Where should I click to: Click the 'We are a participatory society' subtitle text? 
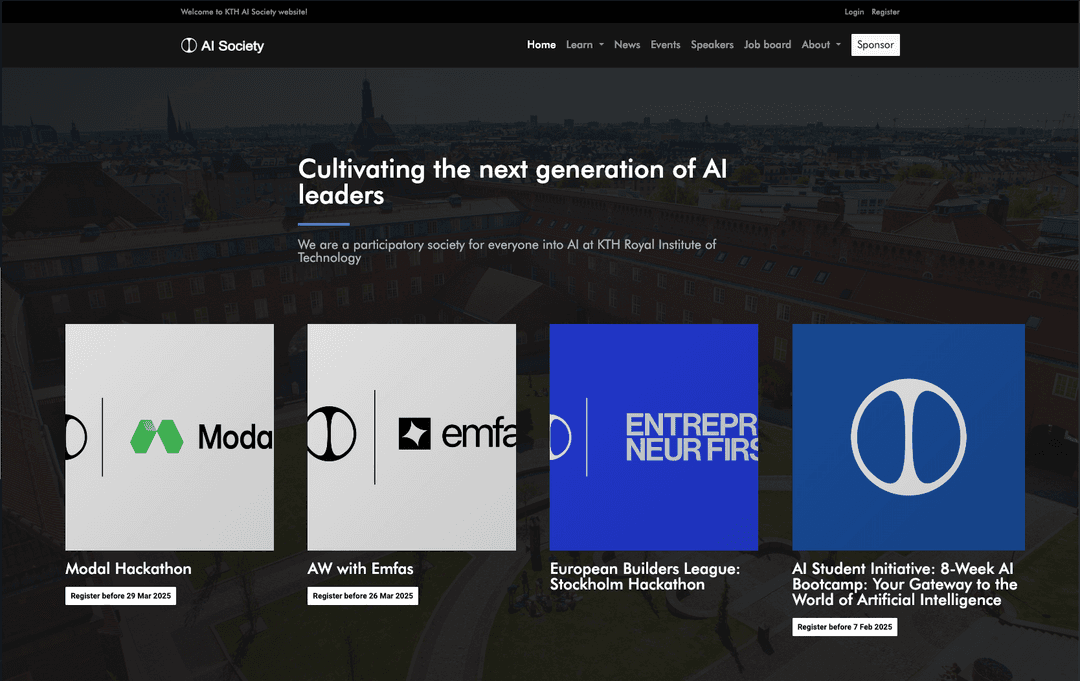(x=507, y=251)
